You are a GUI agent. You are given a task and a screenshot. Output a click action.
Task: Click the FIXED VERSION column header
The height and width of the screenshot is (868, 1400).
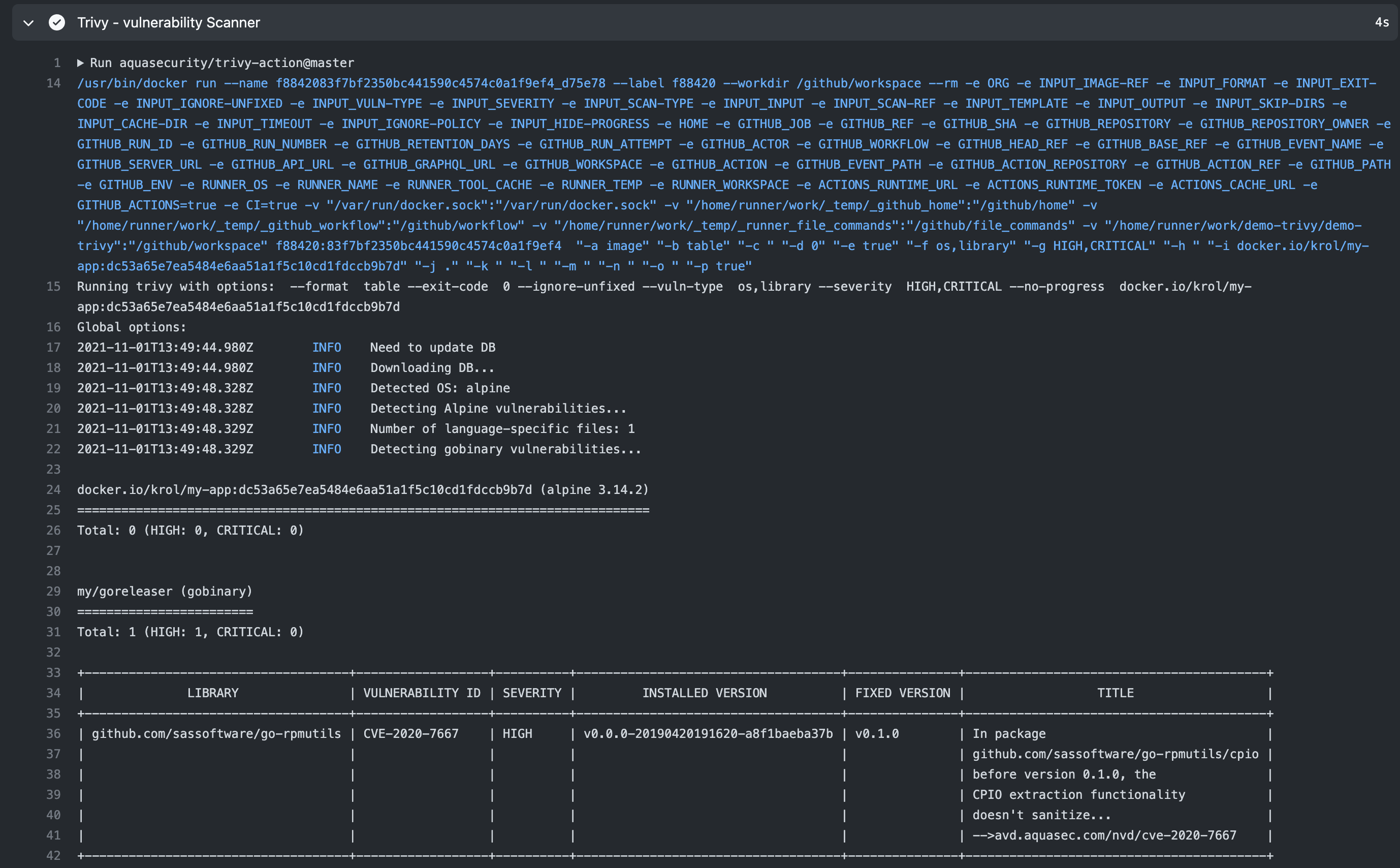point(903,693)
